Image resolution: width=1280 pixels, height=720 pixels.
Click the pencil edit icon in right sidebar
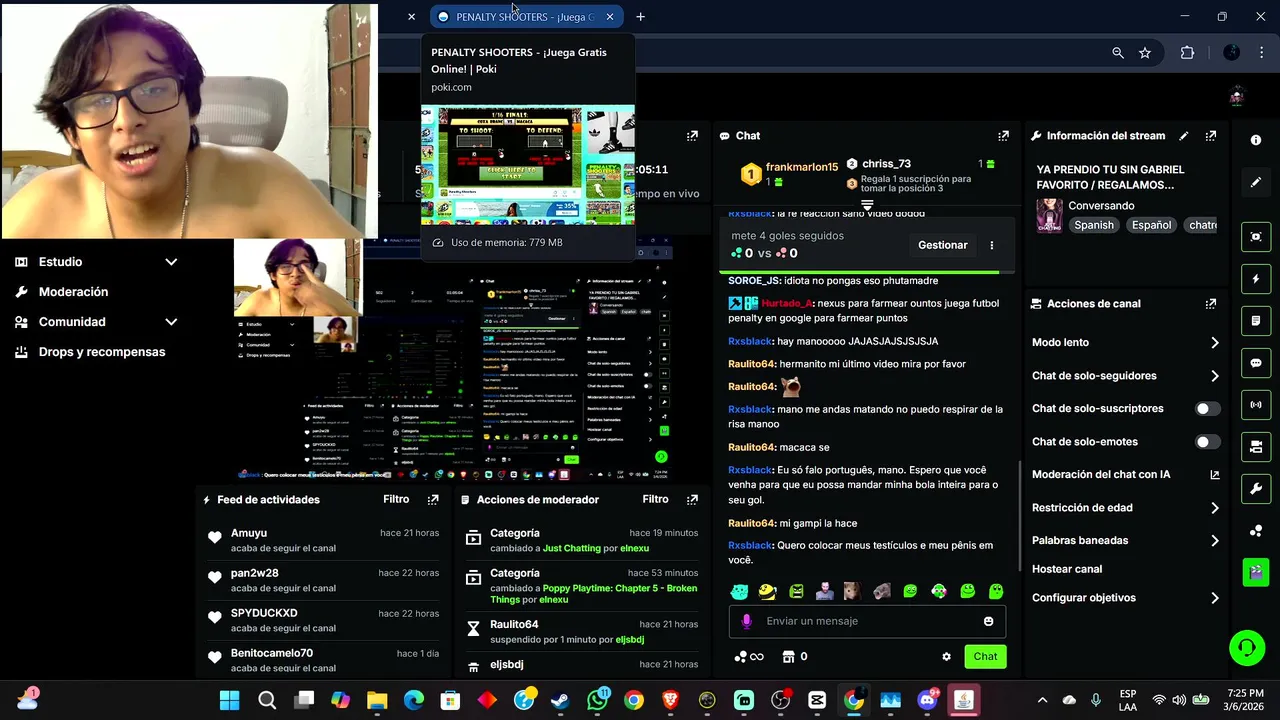point(1256,183)
